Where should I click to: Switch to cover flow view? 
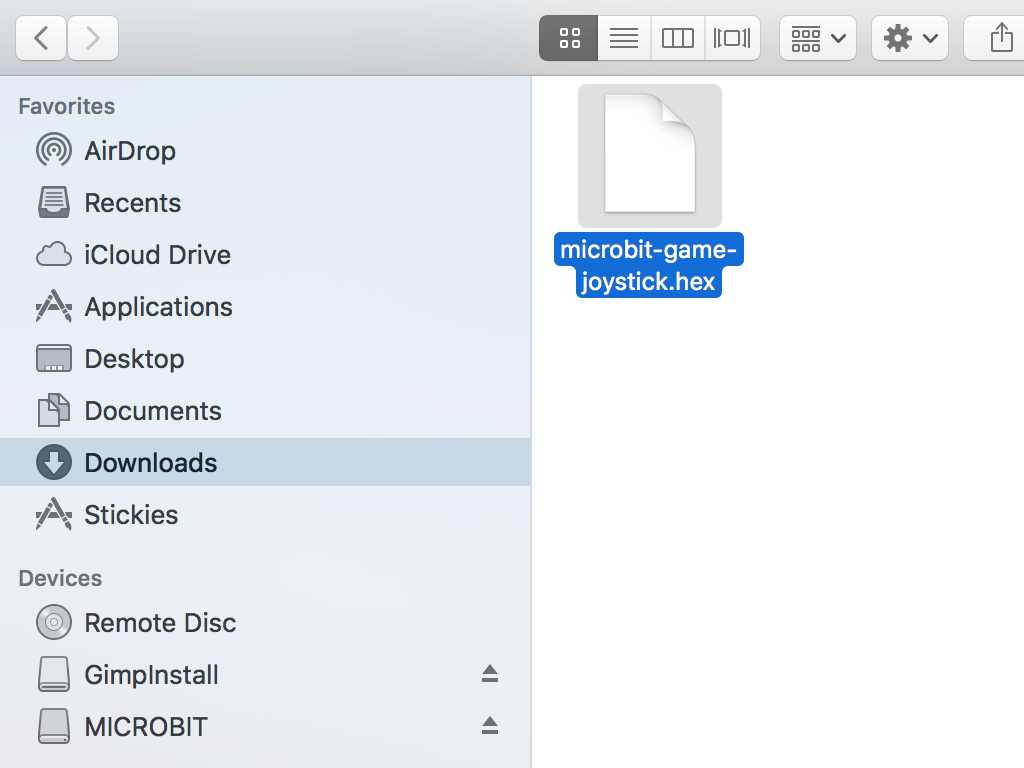[732, 38]
